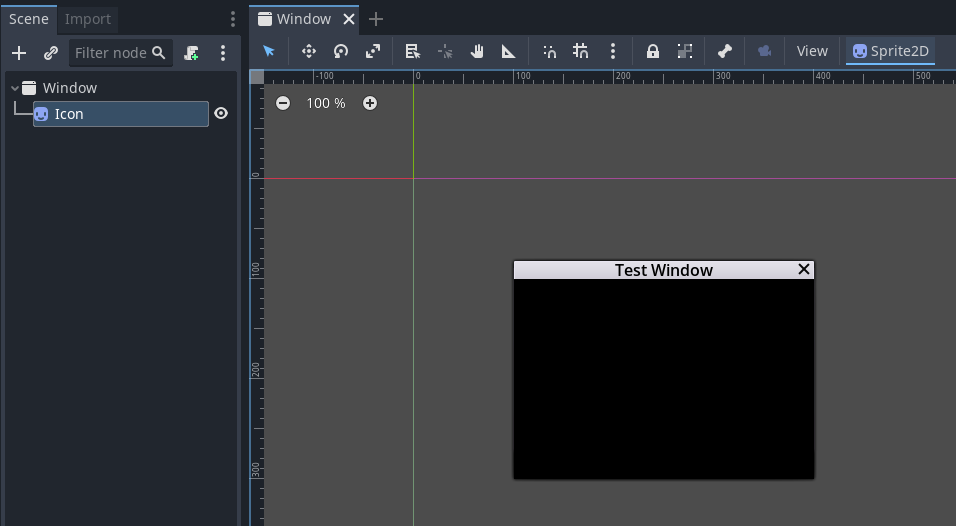The height and width of the screenshot is (526, 956).
Task: Close the Test Window preview
Action: pyautogui.click(x=804, y=269)
